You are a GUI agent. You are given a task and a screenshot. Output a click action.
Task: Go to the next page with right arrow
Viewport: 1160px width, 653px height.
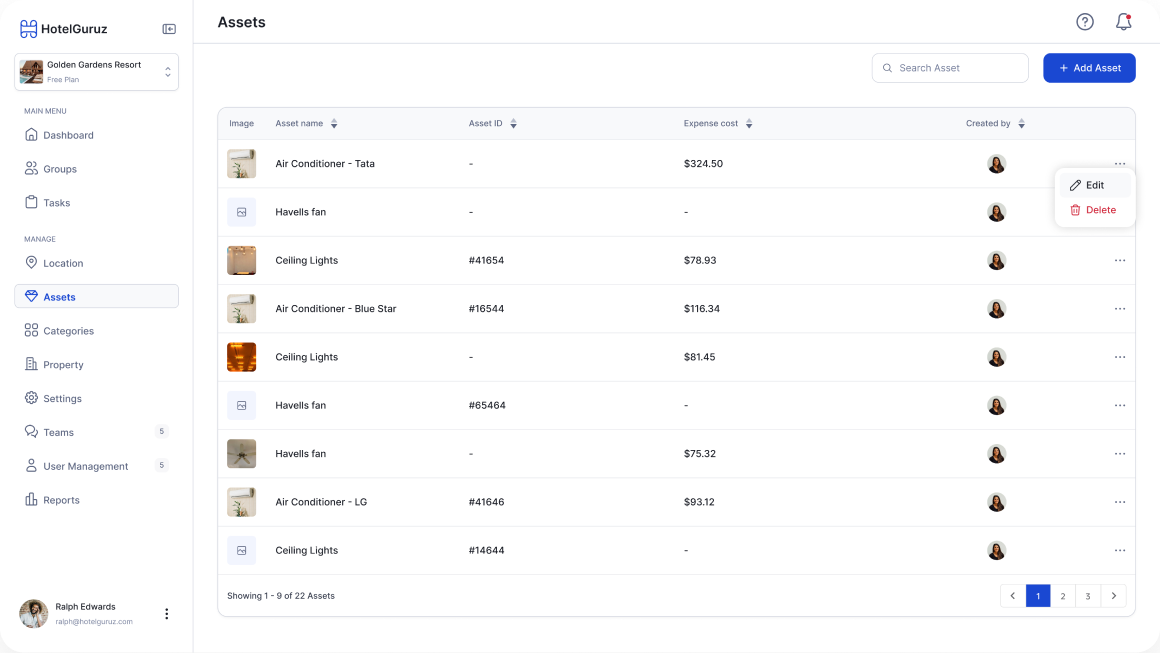point(1114,596)
